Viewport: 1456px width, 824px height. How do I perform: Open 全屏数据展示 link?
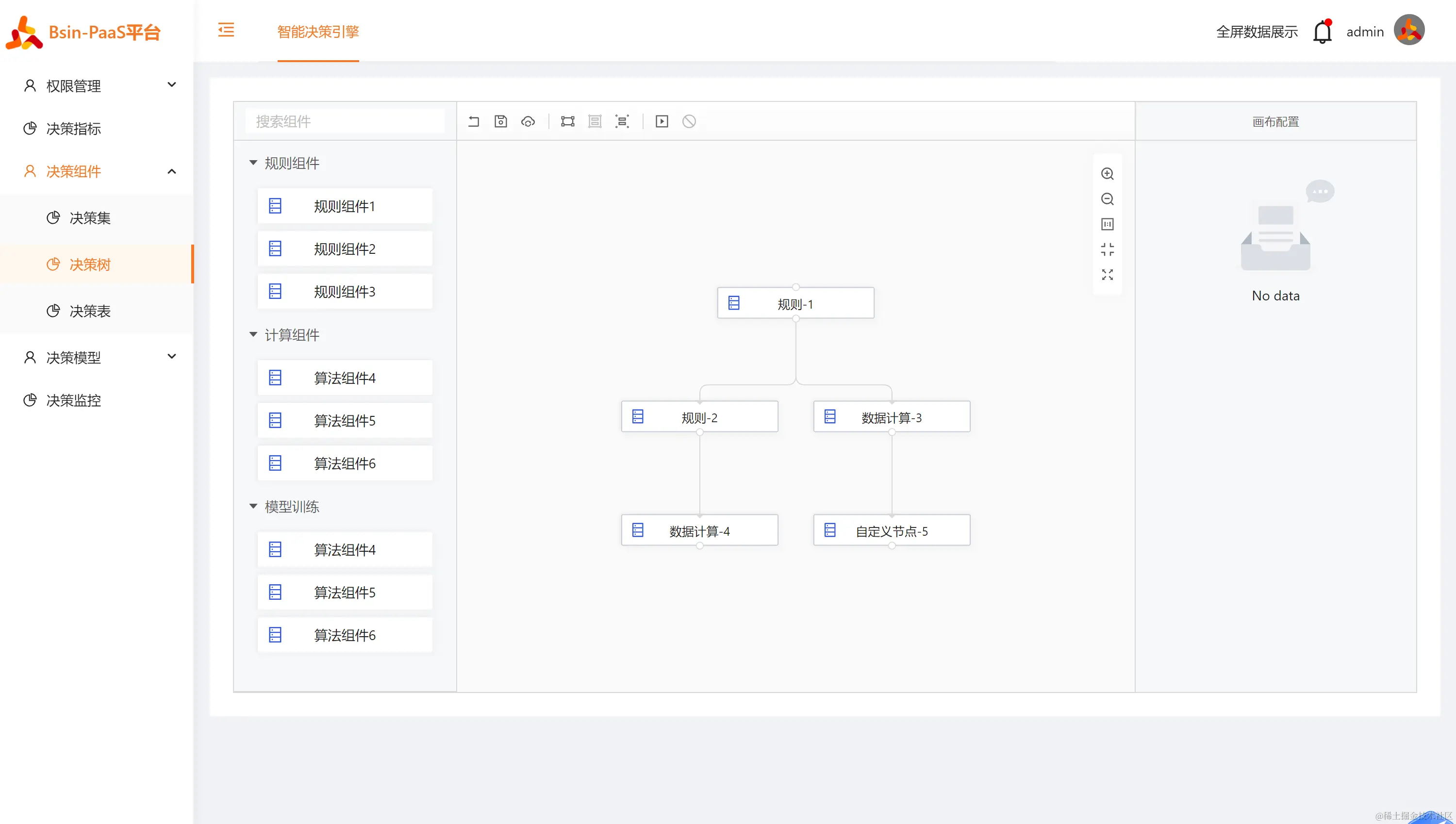tap(1257, 32)
